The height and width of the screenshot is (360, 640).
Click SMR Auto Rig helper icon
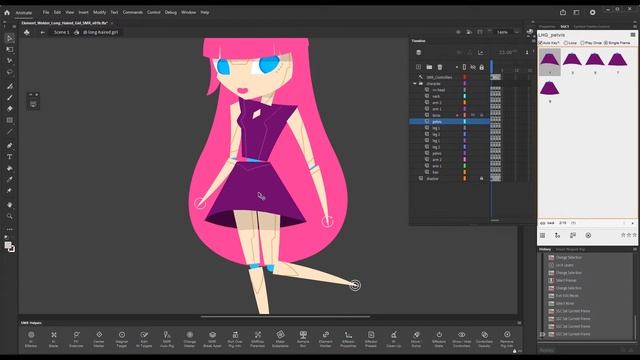pyautogui.click(x=167, y=339)
